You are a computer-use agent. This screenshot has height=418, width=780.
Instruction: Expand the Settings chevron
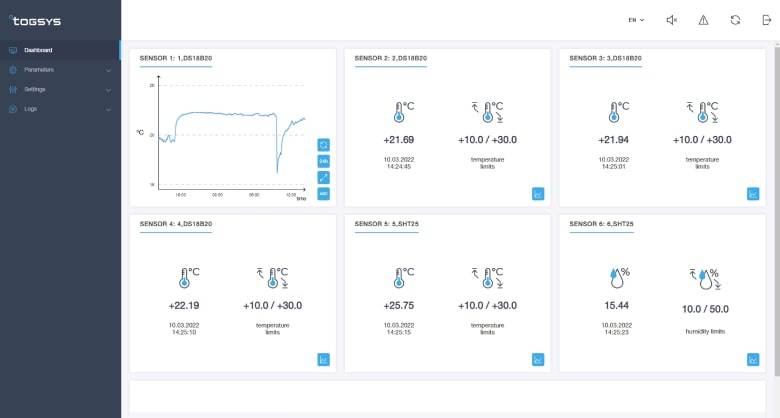coord(108,90)
